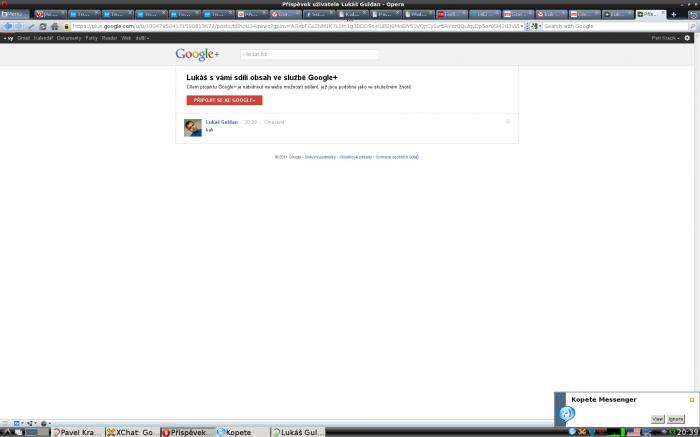700x437 pixels.
Task: Open the Smluvní podmínky footer link
Action: (x=320, y=157)
